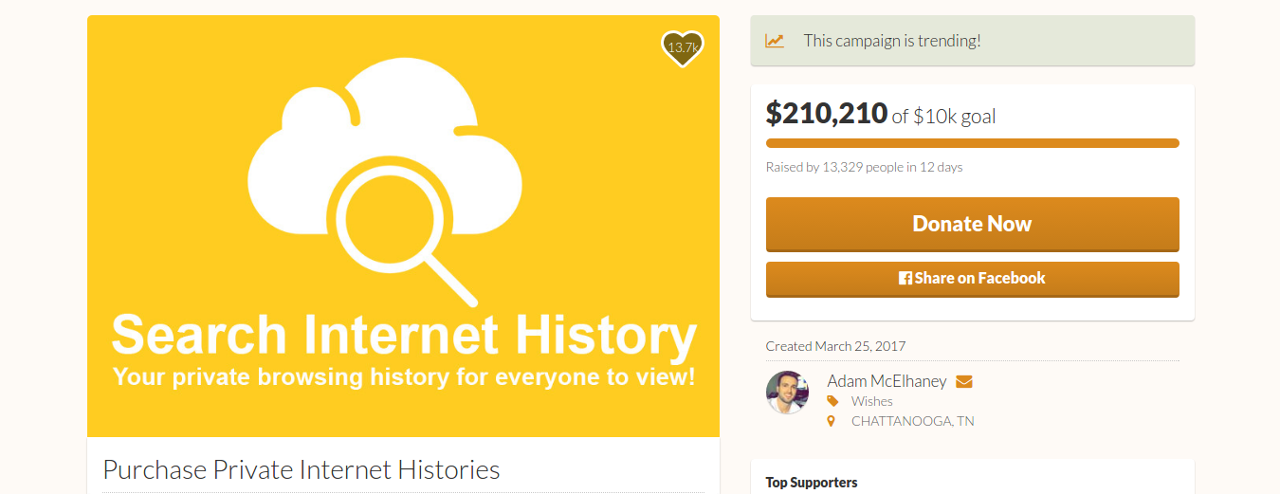Click the CHATTANOOGA, TN location text
Viewport: 1280px width, 494px height.
click(x=913, y=421)
